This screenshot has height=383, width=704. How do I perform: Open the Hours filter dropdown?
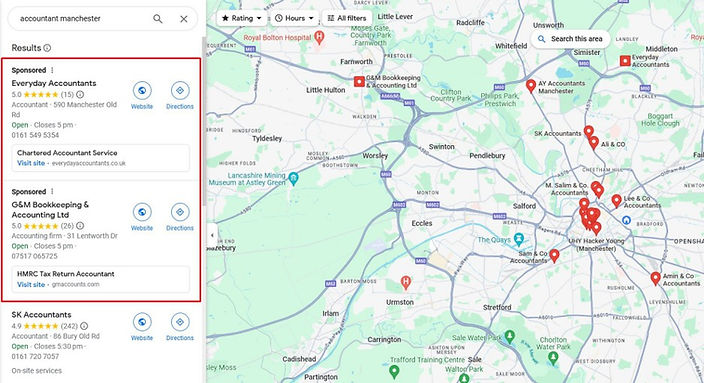[x=295, y=18]
